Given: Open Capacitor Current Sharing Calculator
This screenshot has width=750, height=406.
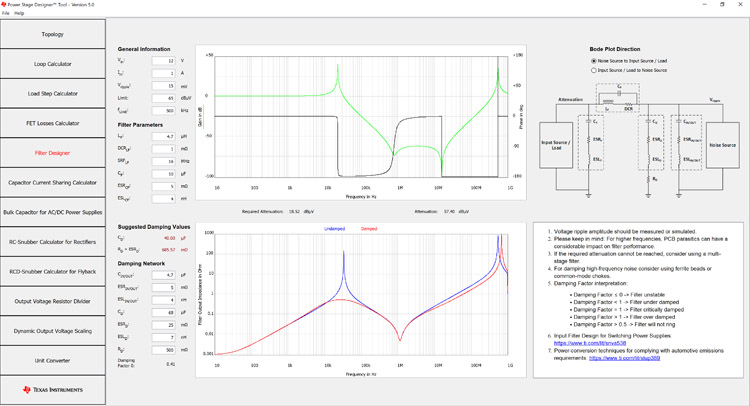Looking at the screenshot, I should (x=53, y=182).
